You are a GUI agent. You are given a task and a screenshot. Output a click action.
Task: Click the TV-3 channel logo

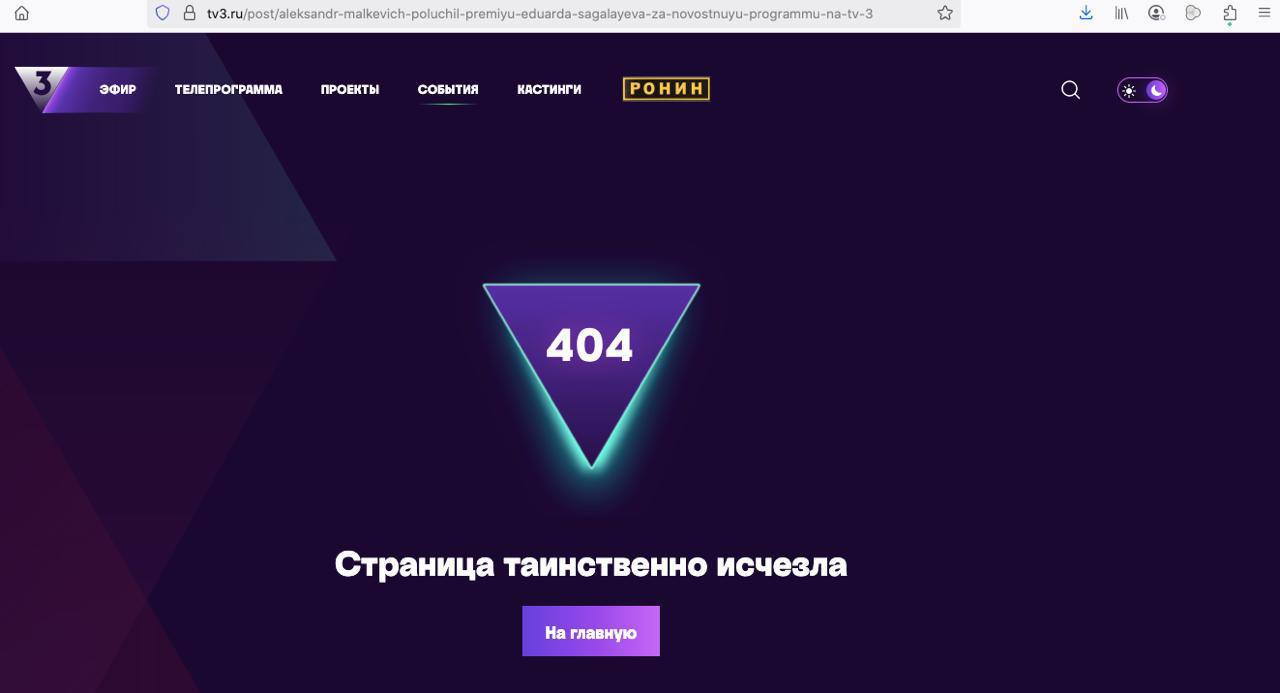coord(42,88)
